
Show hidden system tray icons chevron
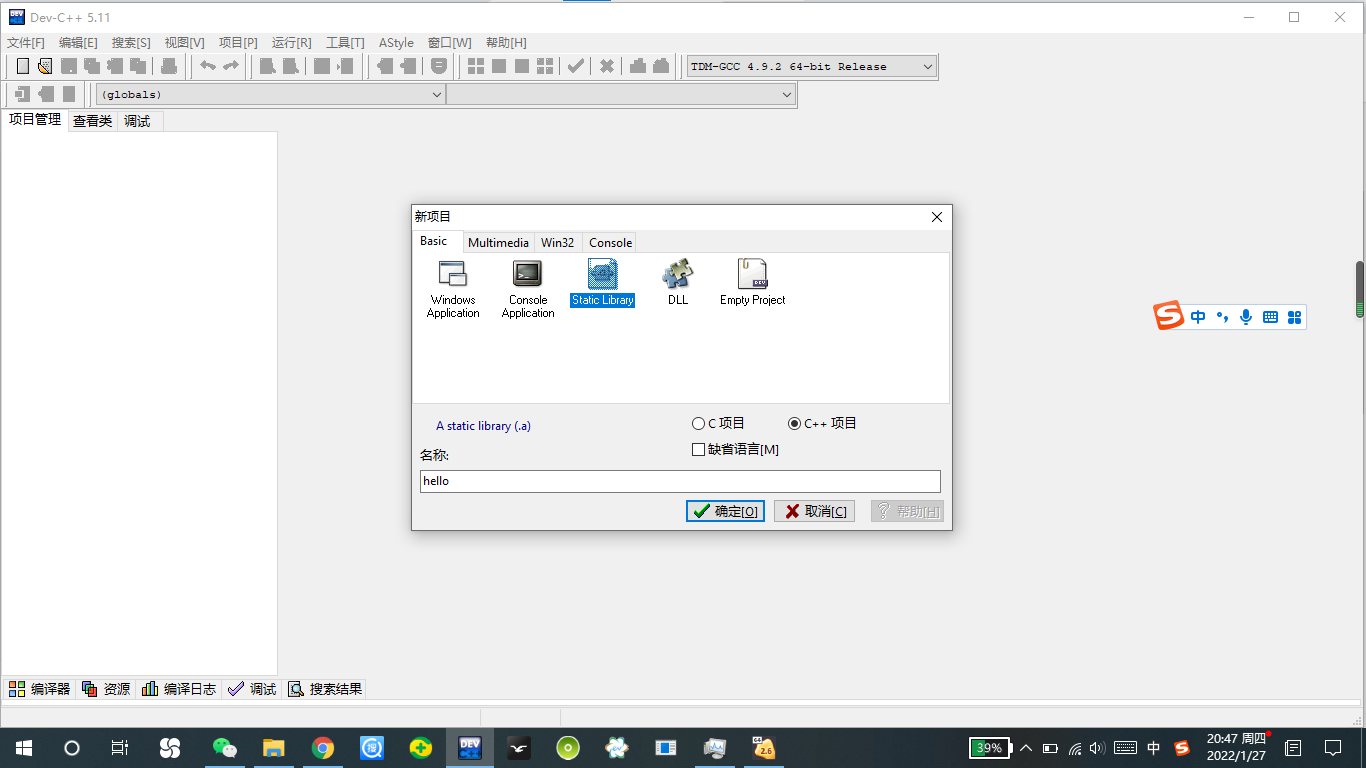tap(1026, 748)
